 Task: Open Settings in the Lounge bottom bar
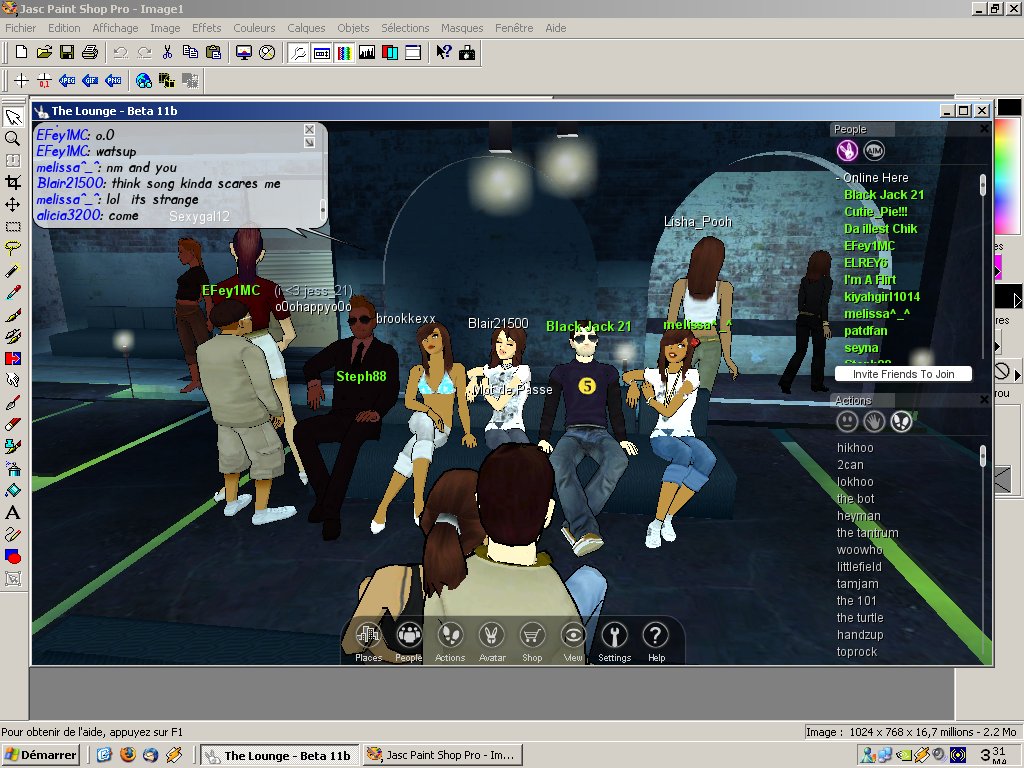pos(615,642)
